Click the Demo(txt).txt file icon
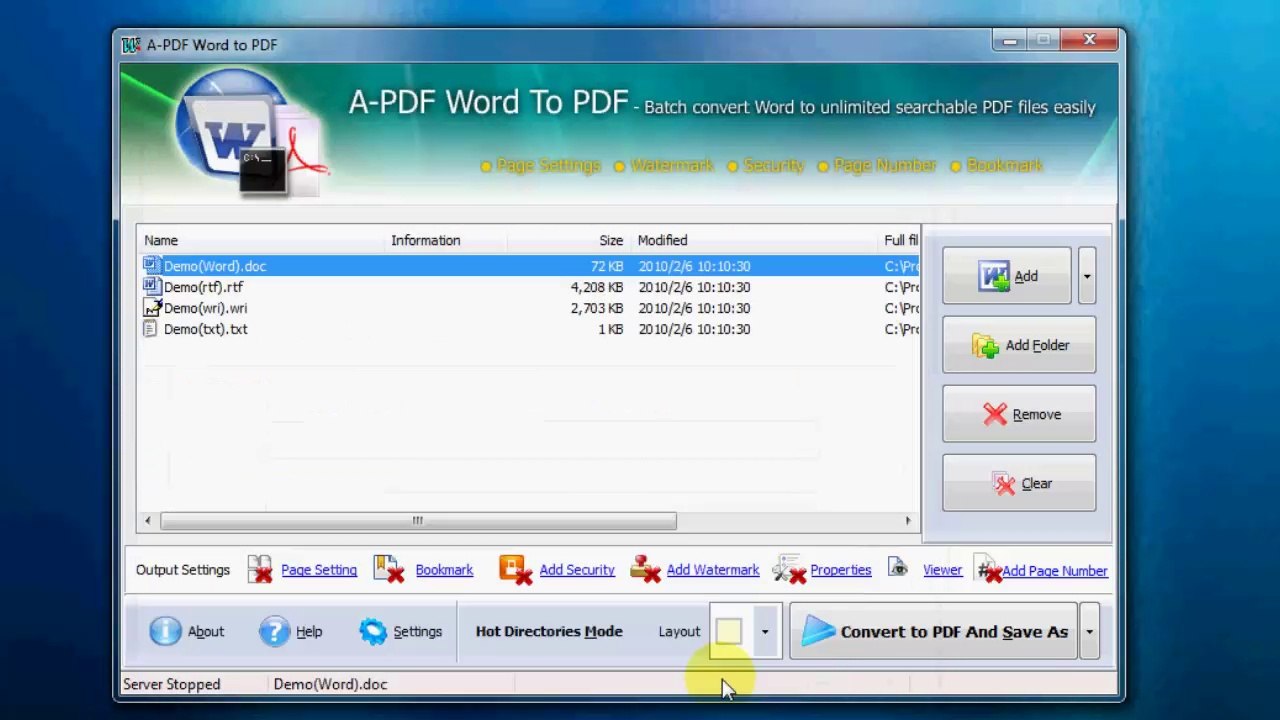 (151, 329)
